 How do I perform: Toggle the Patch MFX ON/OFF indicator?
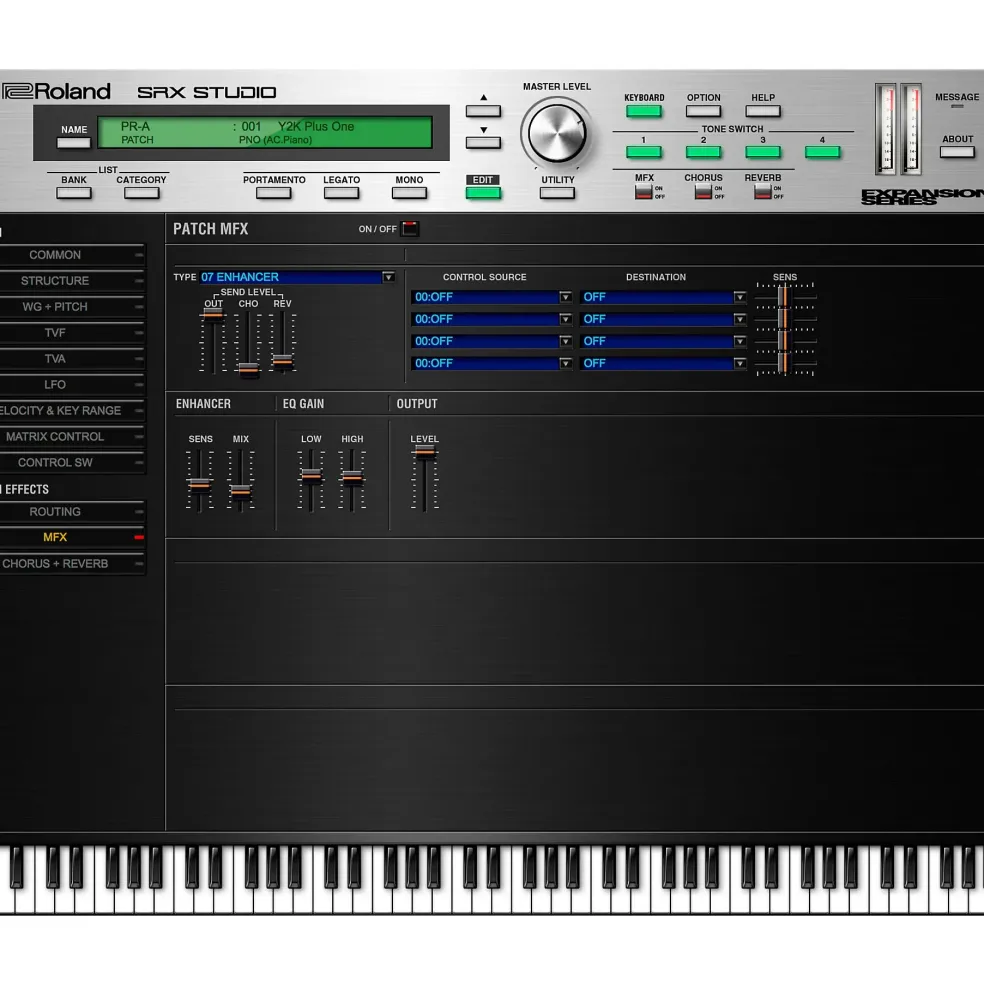(410, 229)
